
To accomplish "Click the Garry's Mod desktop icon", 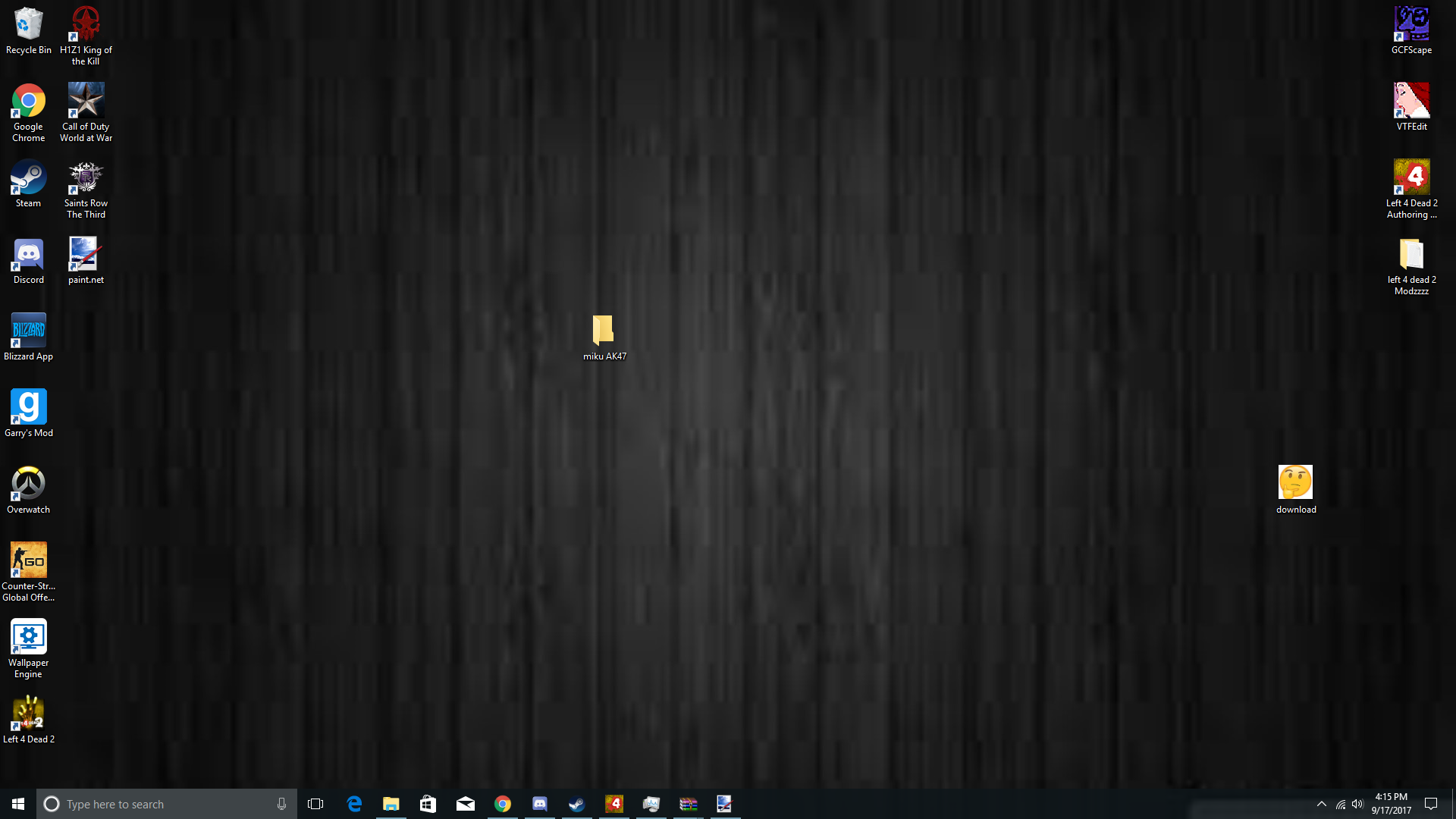I will pyautogui.click(x=28, y=407).
